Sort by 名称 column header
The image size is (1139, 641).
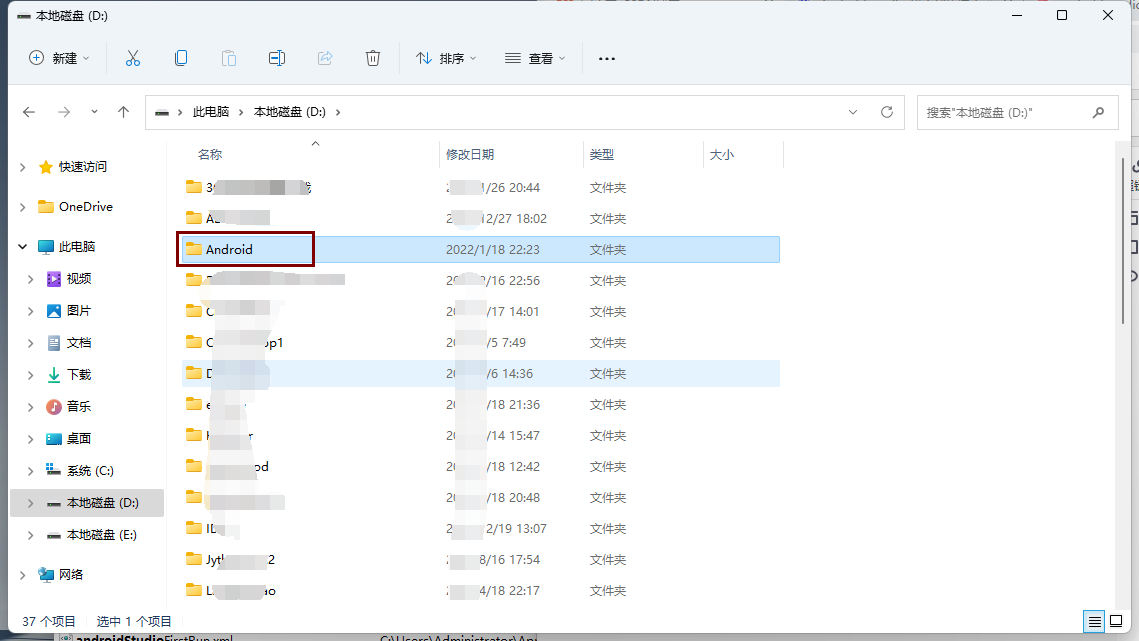210,155
